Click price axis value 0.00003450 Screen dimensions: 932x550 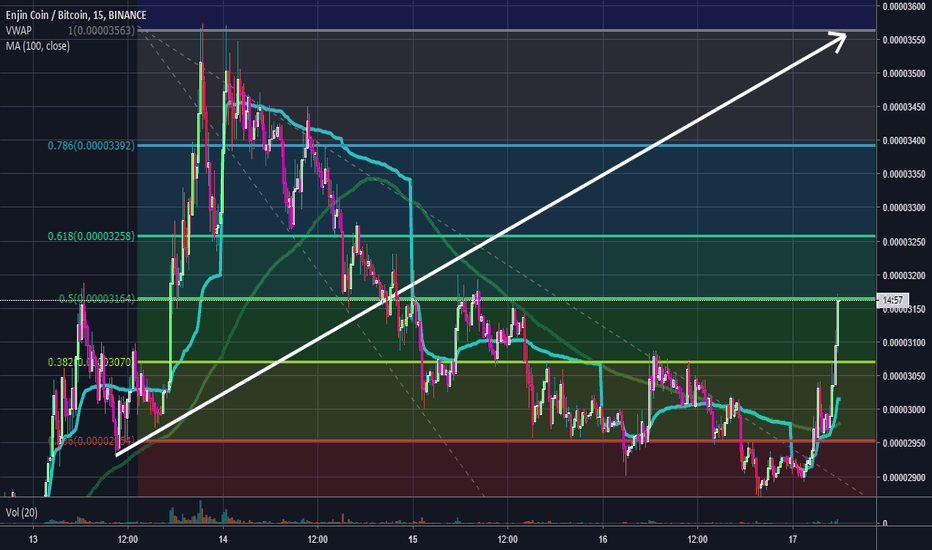click(904, 107)
